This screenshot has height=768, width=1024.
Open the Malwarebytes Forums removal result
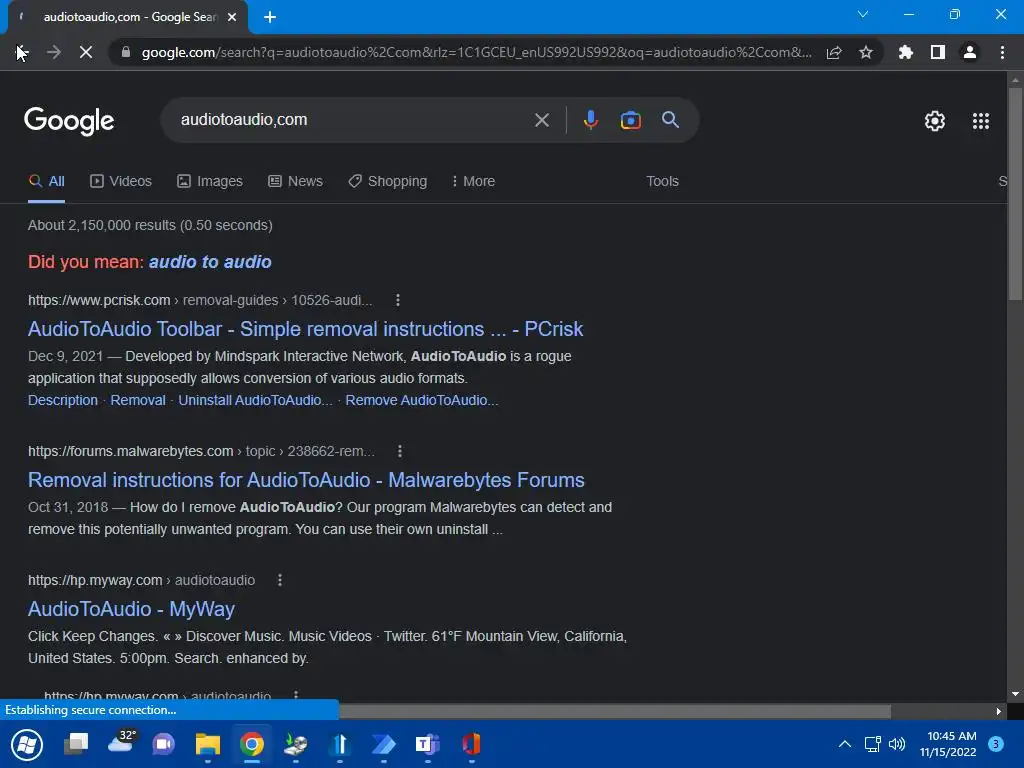306,480
